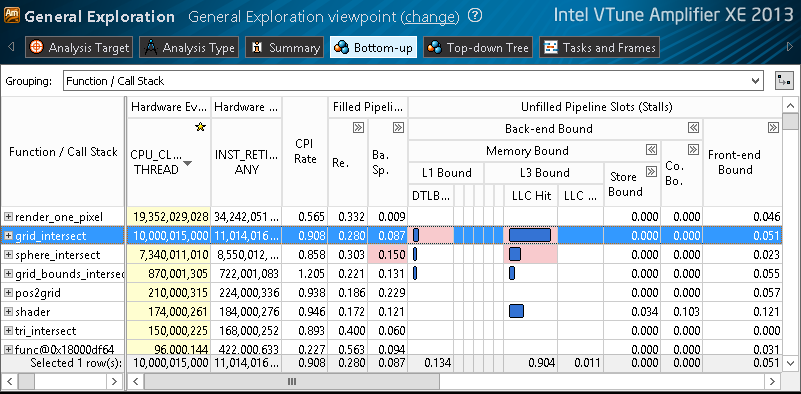
Task: Open the Grouping dropdown
Action: pyautogui.click(x=413, y=81)
